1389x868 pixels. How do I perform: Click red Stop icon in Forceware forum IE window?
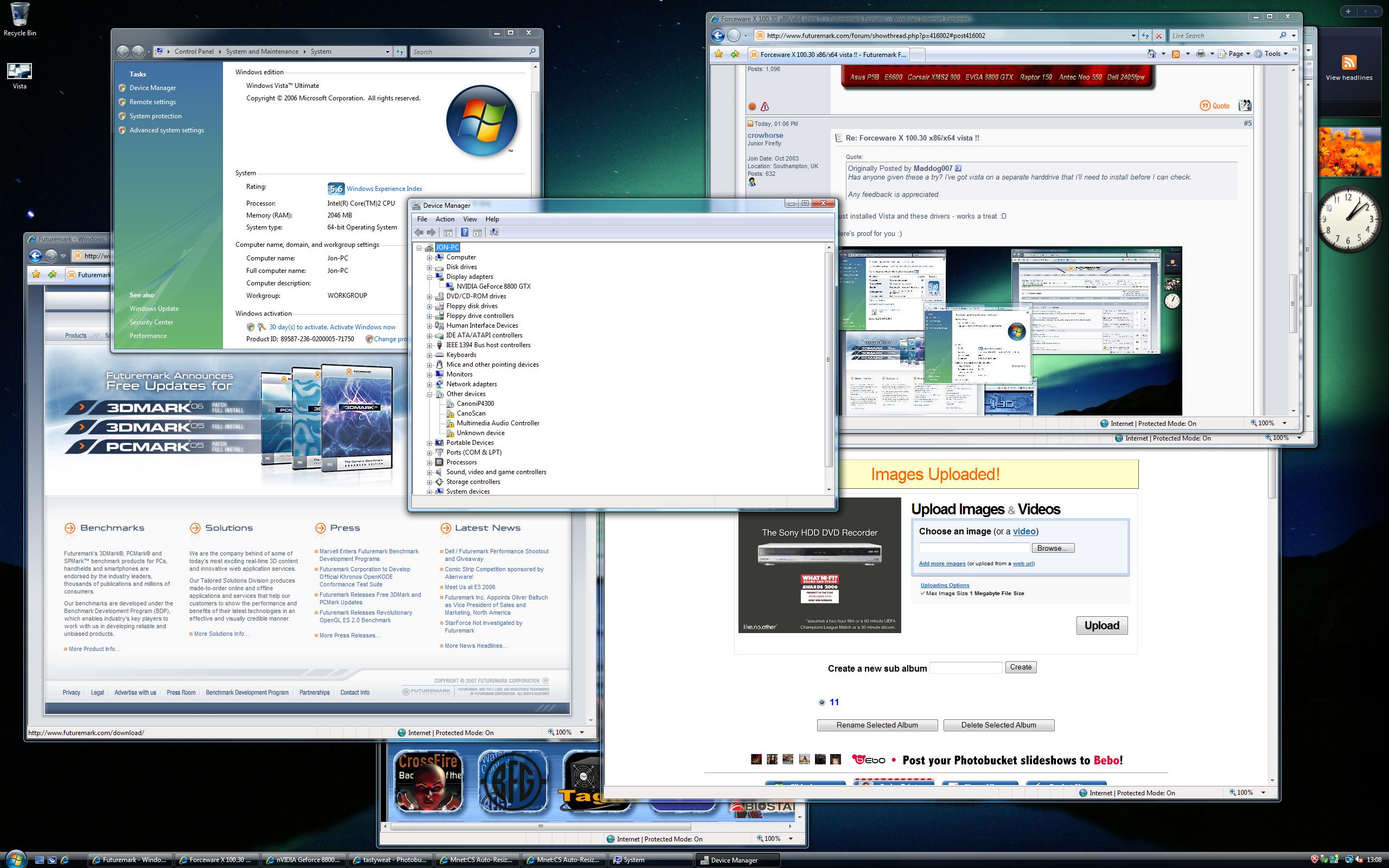coord(1159,36)
